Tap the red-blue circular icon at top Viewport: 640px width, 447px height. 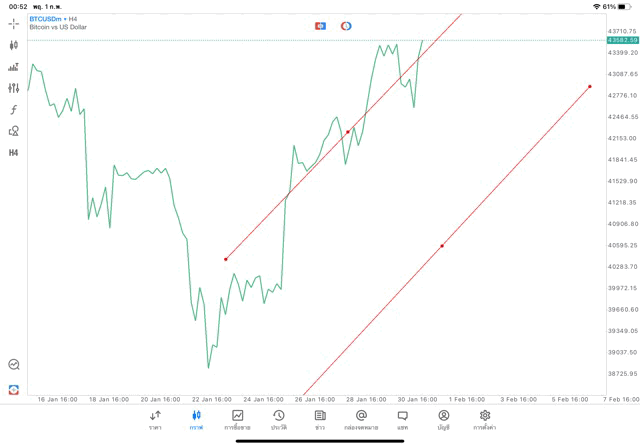coord(346,25)
